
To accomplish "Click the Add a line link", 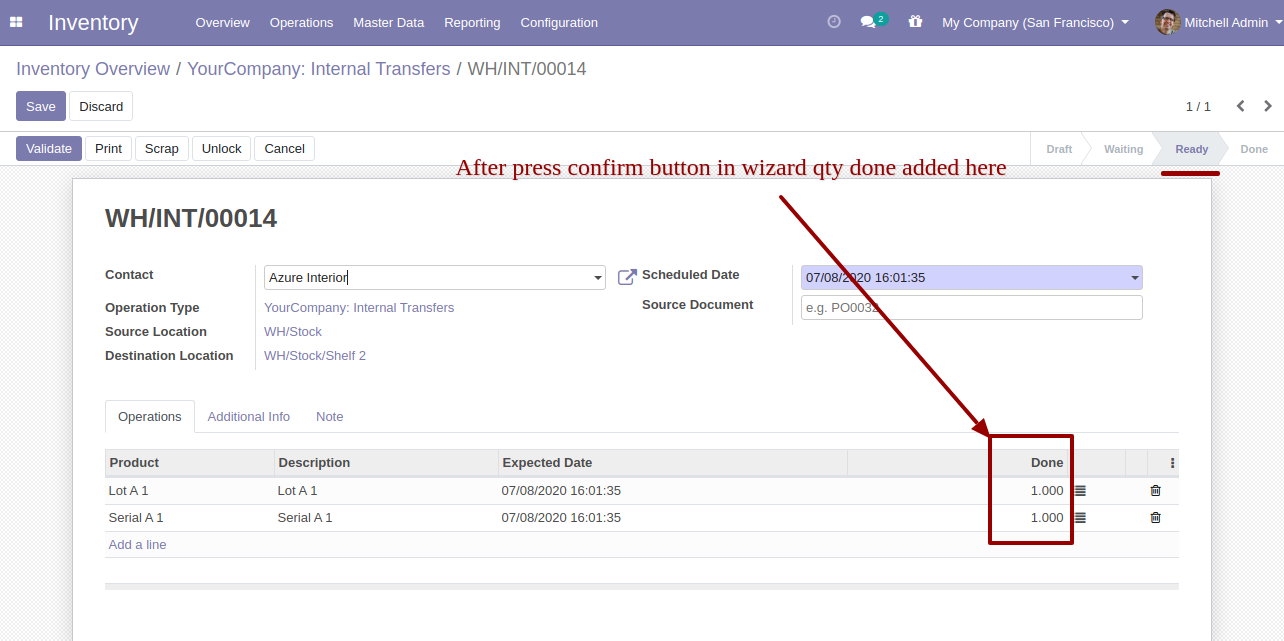I will coord(138,545).
